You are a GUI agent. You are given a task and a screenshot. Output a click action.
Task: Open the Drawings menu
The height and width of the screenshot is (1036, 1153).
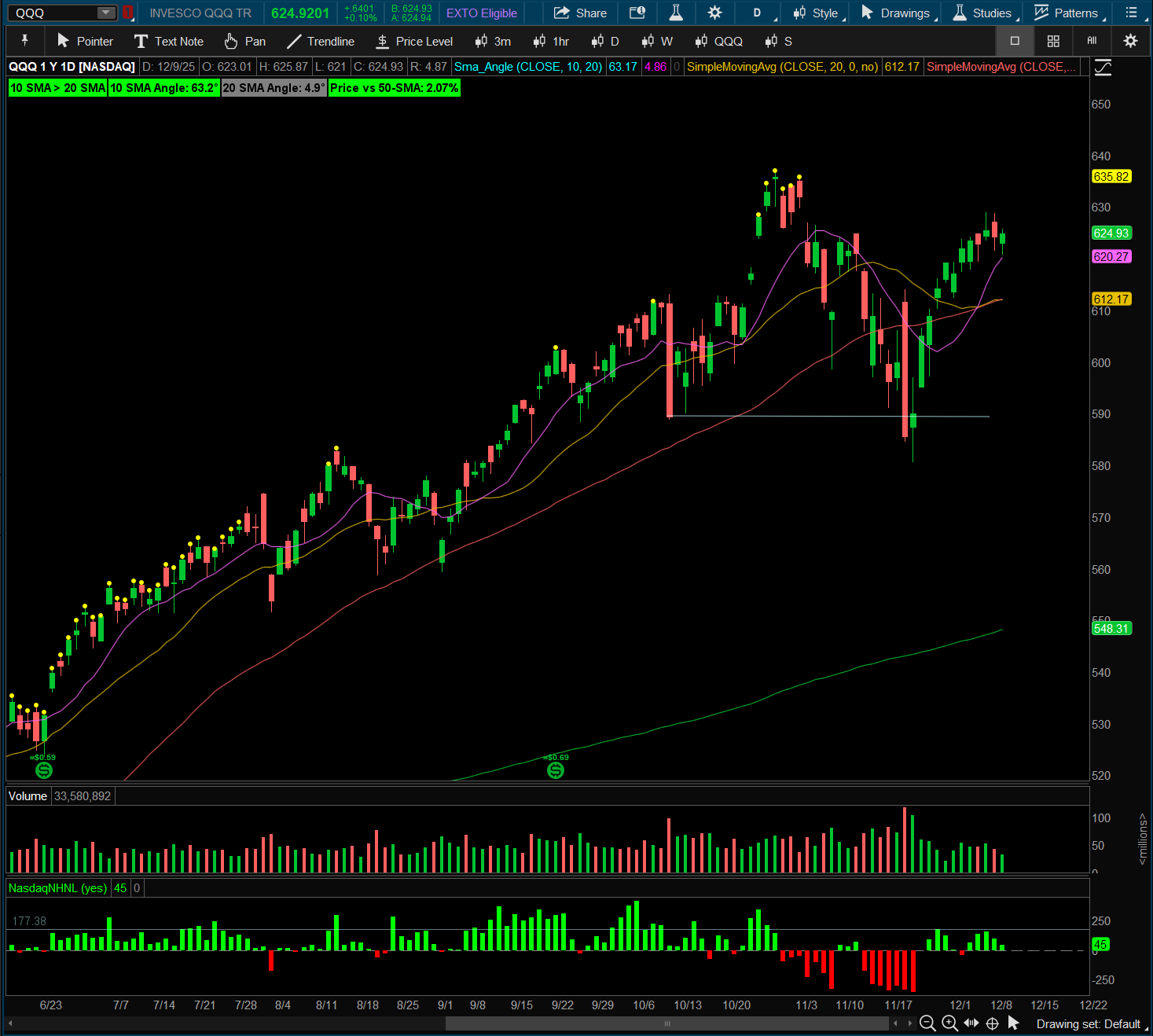tap(898, 13)
